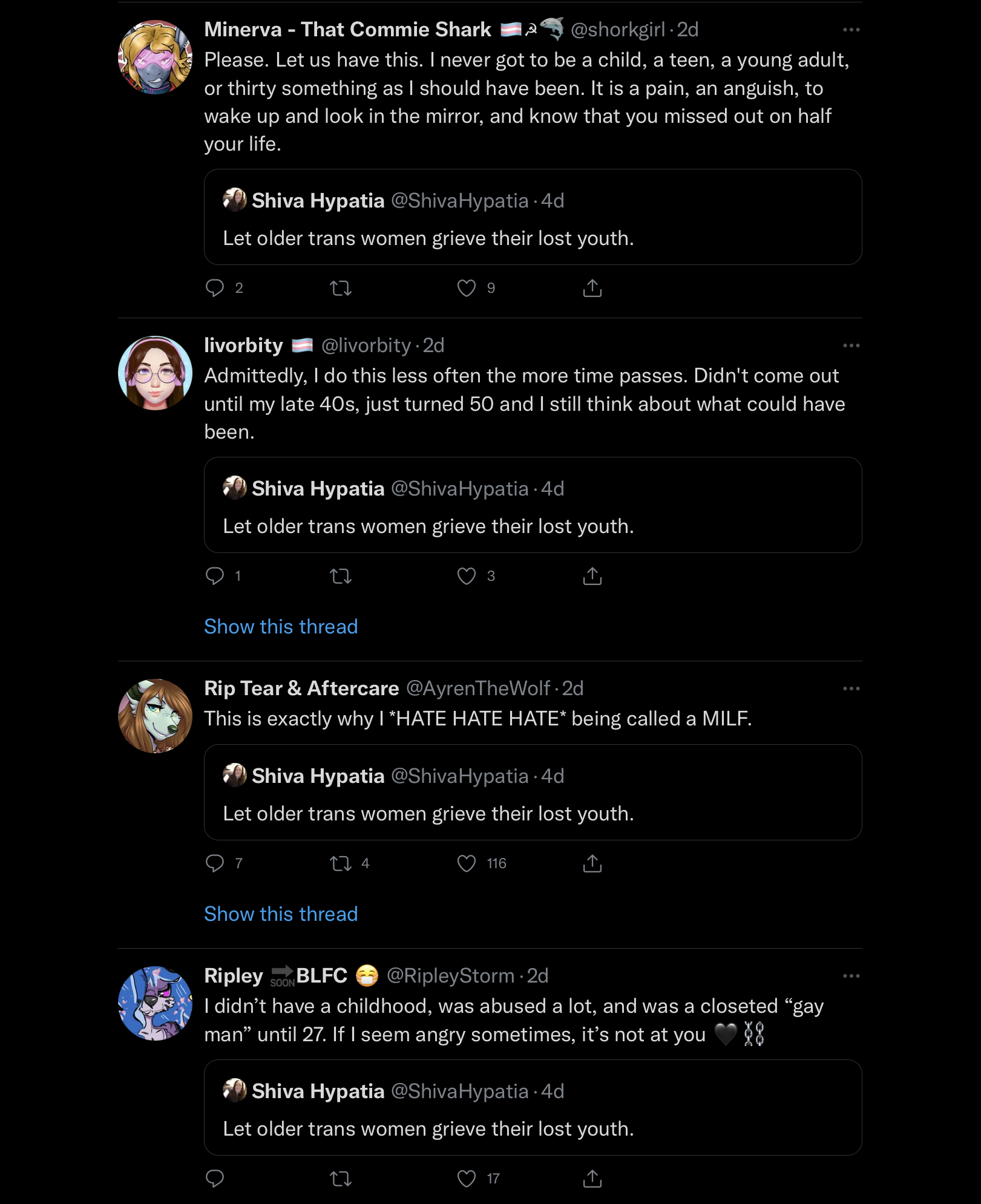Screen dimensions: 981x1204
Task: Open quoted Shiva Hypatia tweet under Ripley
Action: 533,1107
